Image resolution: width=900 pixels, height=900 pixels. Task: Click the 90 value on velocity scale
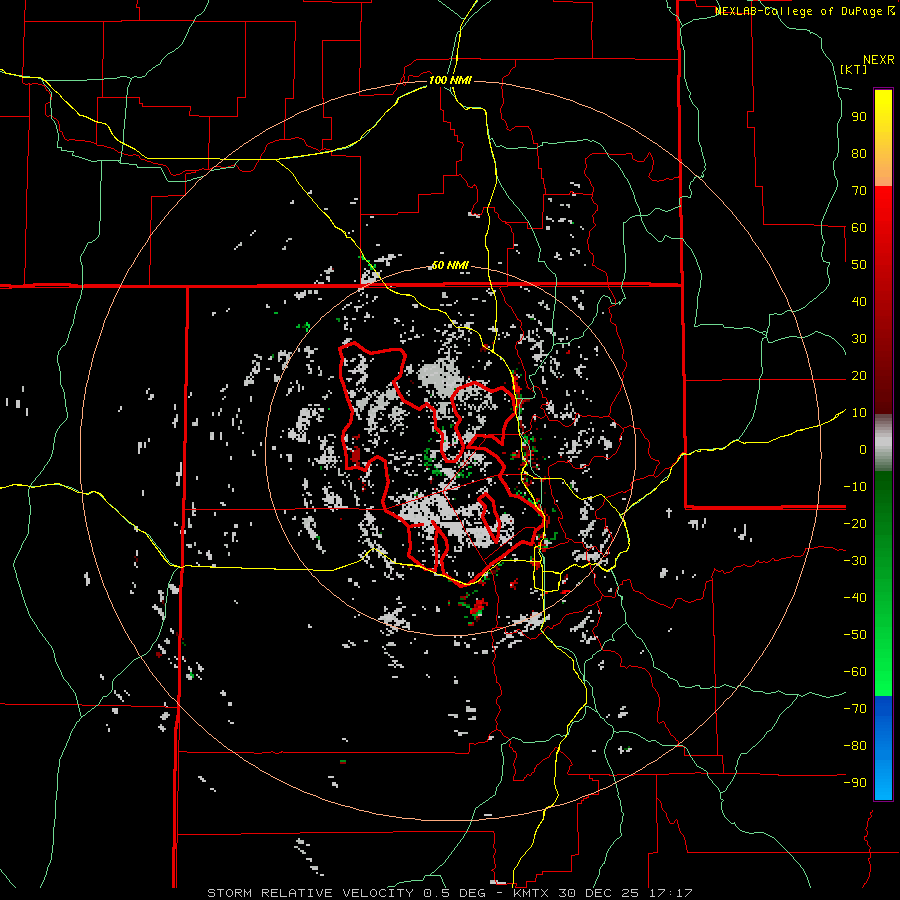[859, 117]
